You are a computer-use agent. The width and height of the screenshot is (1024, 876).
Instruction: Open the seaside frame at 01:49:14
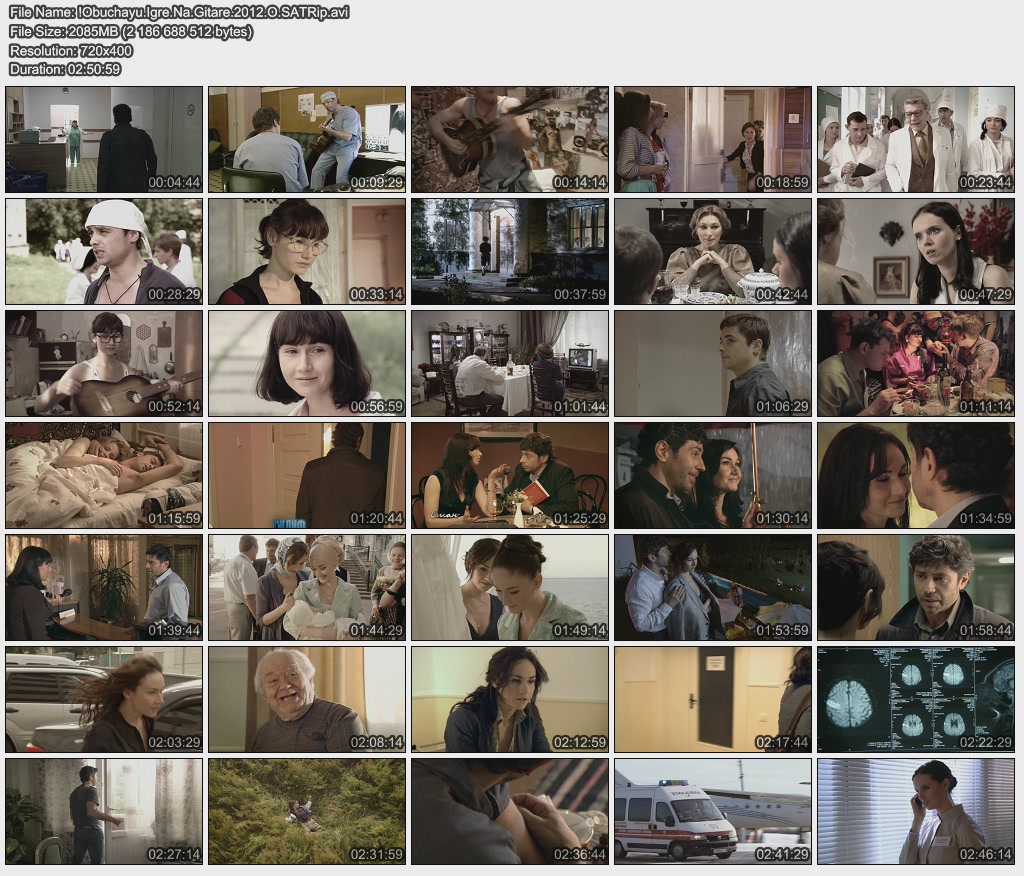coord(510,587)
